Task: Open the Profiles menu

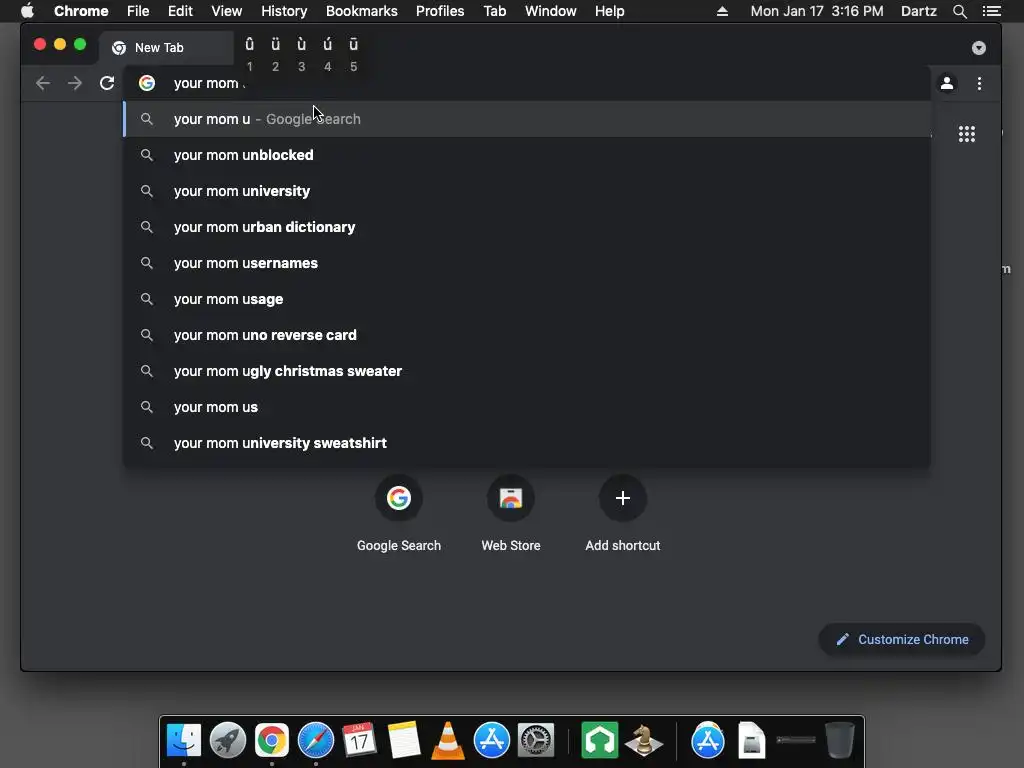Action: click(440, 11)
